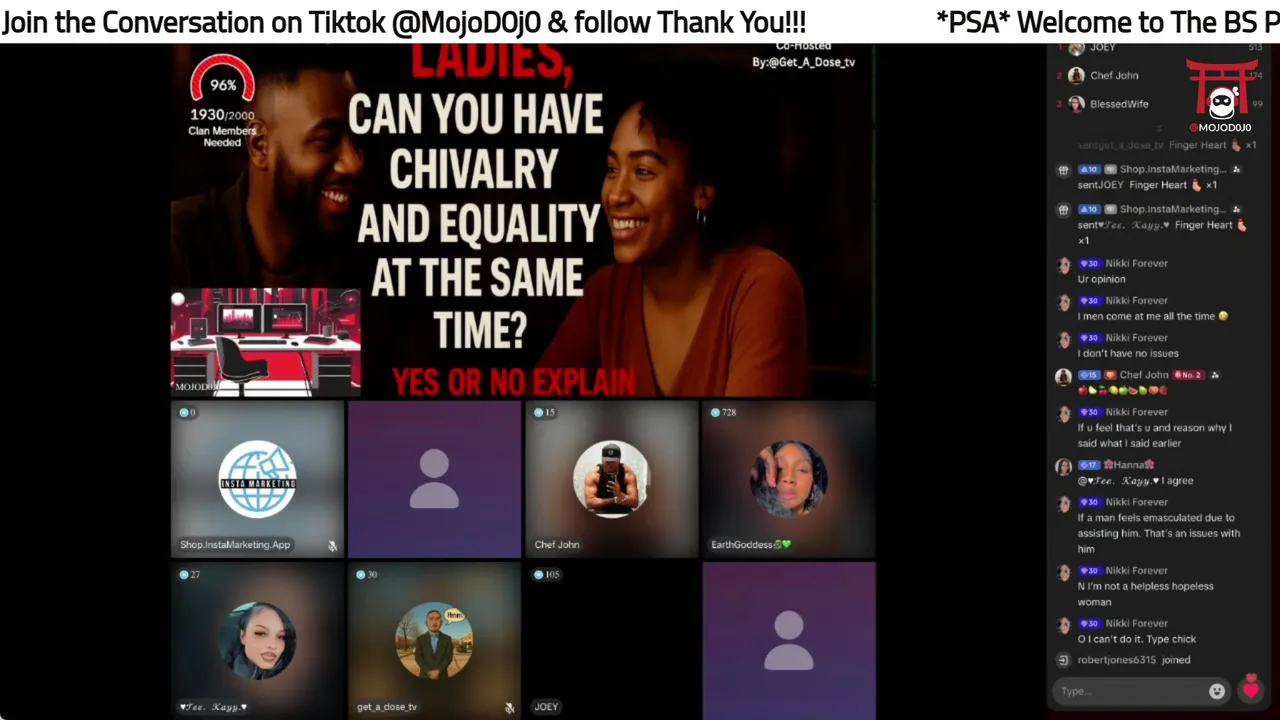Click the No.2 badge next to Chef John

point(1188,375)
